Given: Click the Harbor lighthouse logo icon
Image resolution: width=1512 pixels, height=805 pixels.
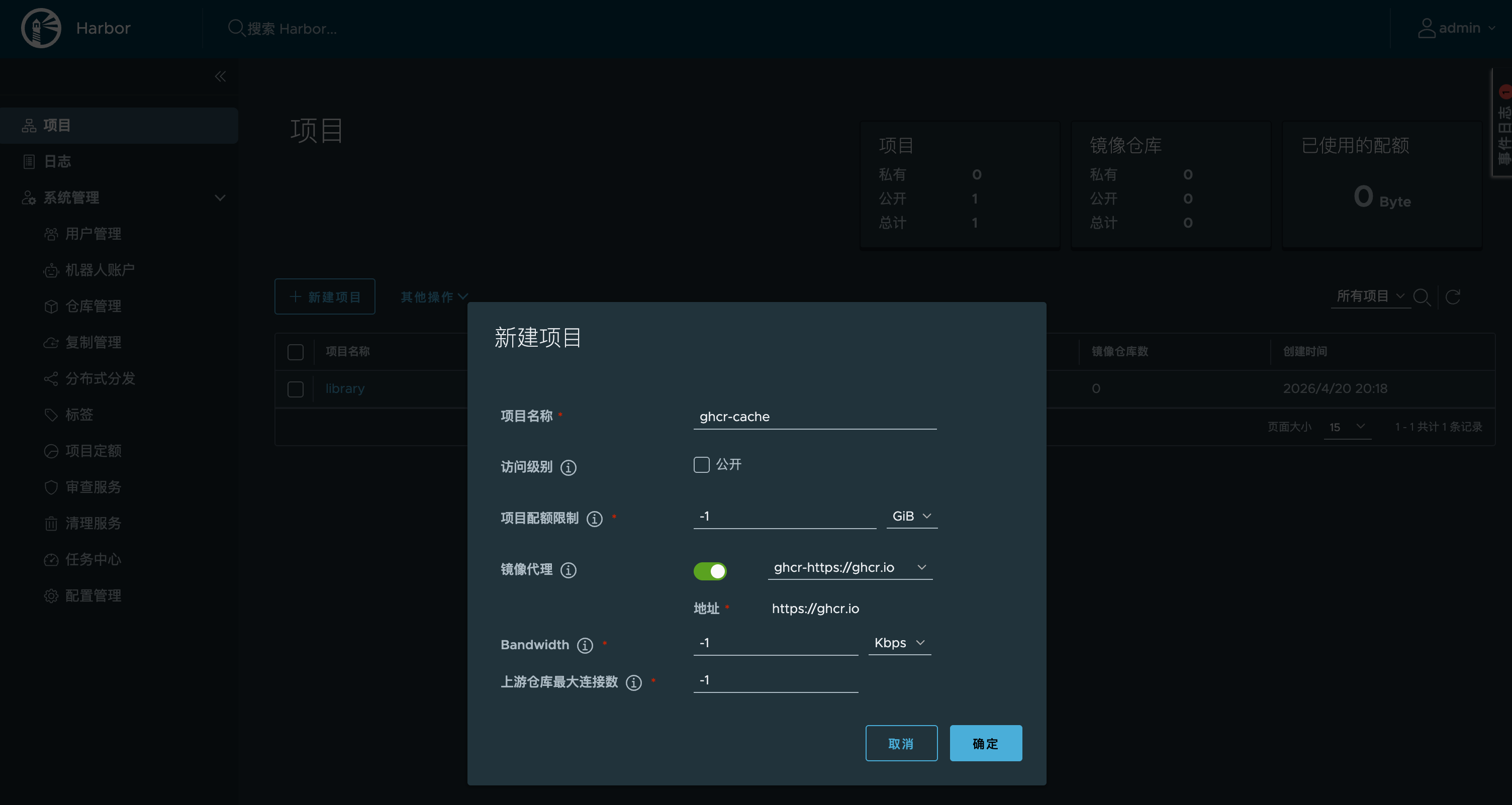Looking at the screenshot, I should [x=41, y=28].
